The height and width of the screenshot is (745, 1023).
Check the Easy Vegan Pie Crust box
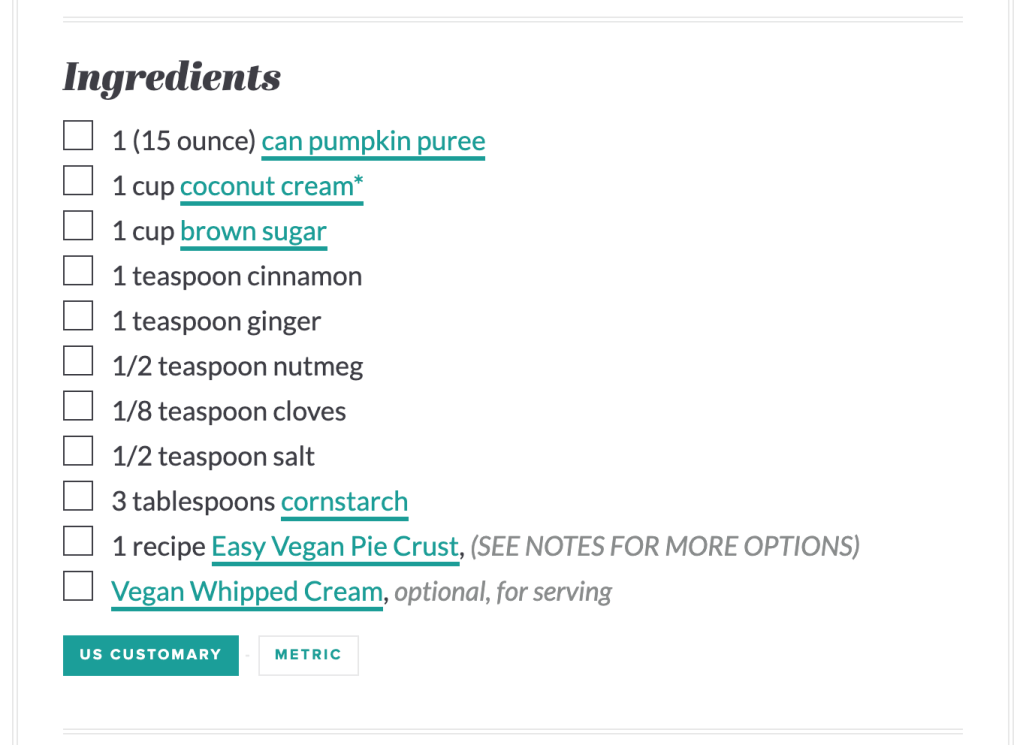tap(78, 541)
